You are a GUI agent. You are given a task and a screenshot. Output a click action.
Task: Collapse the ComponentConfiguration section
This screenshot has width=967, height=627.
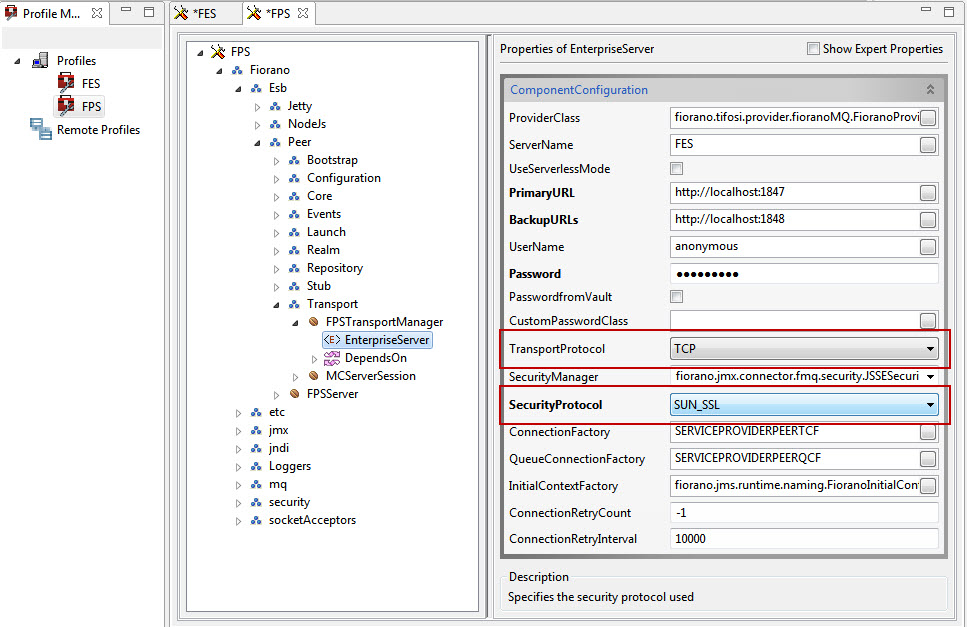tap(930, 90)
